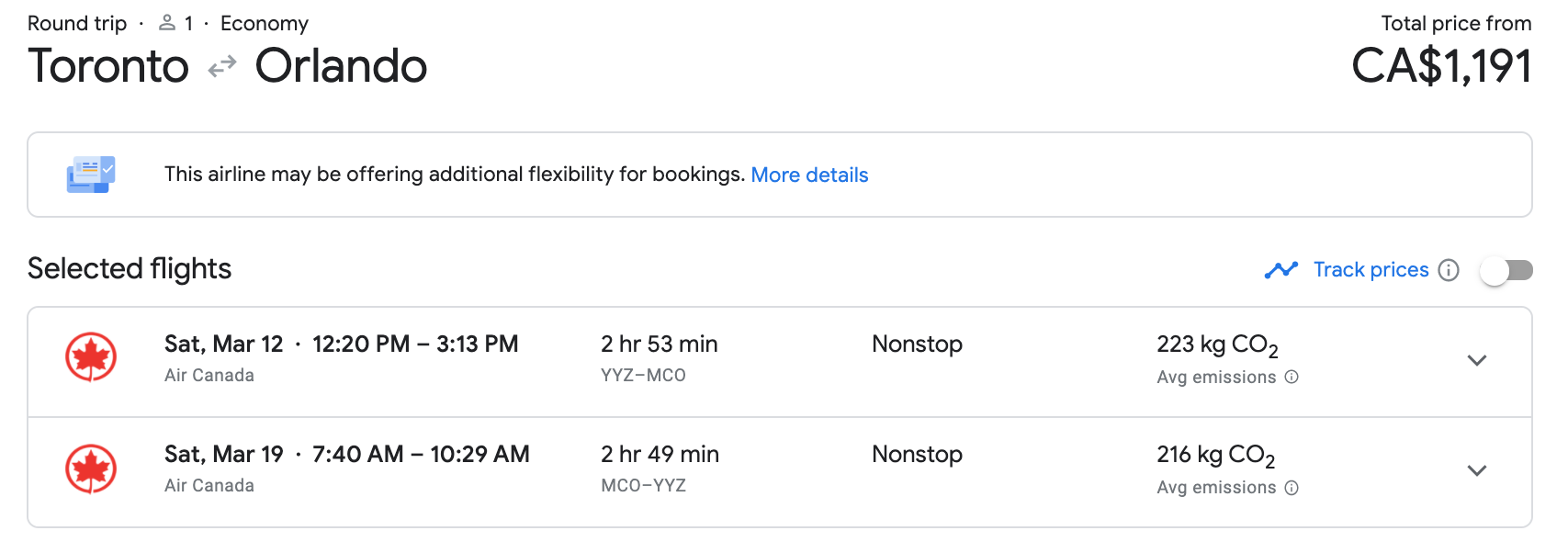Click the Track prices trend graph icon

1280,270
